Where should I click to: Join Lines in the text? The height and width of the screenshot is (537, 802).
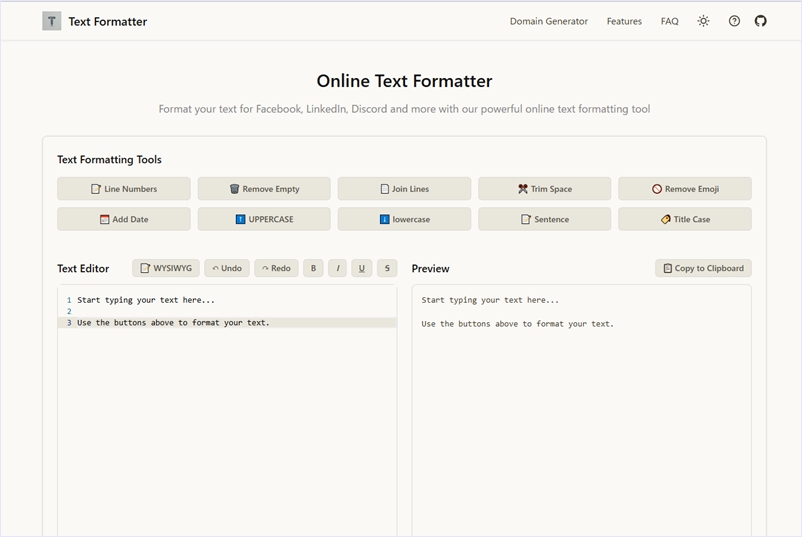404,189
